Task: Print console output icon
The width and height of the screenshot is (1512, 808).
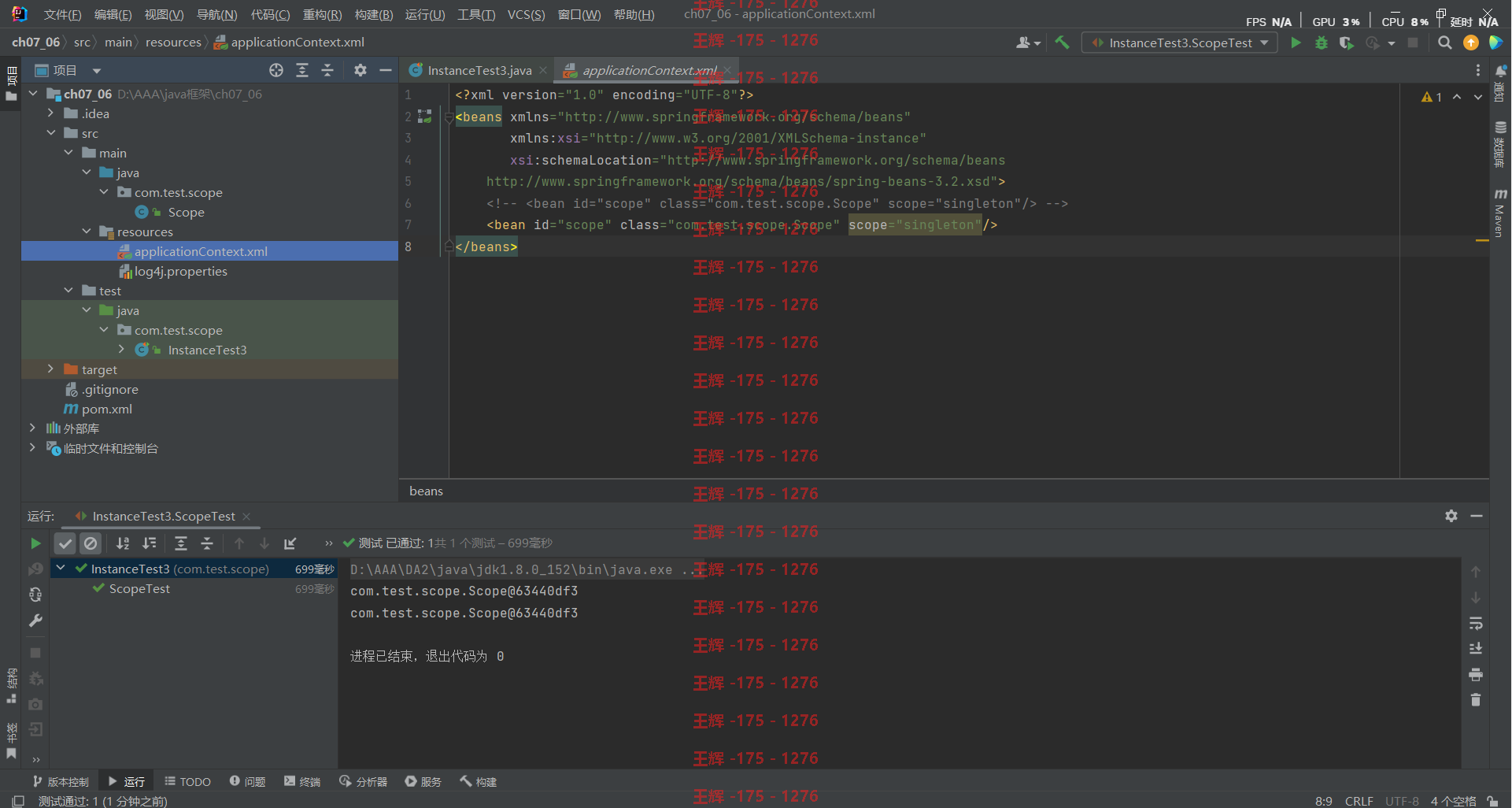Action: tap(1476, 675)
